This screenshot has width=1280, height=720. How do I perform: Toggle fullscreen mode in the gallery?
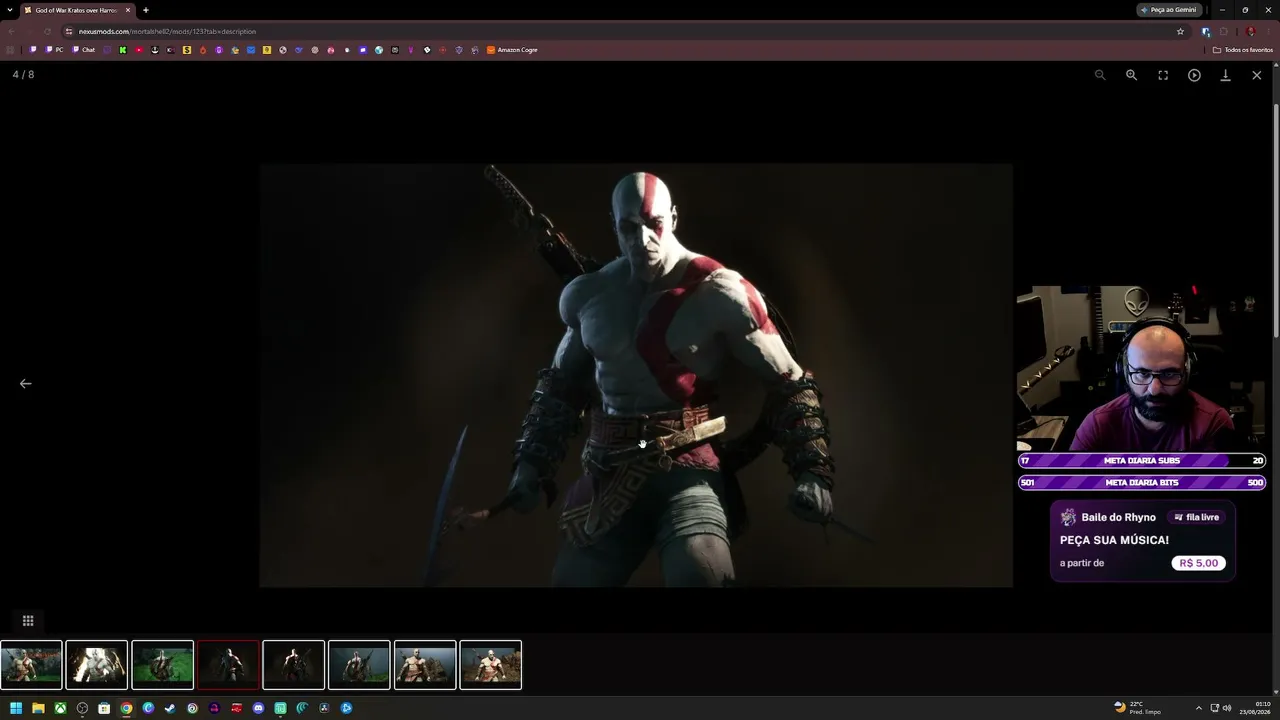point(1163,75)
